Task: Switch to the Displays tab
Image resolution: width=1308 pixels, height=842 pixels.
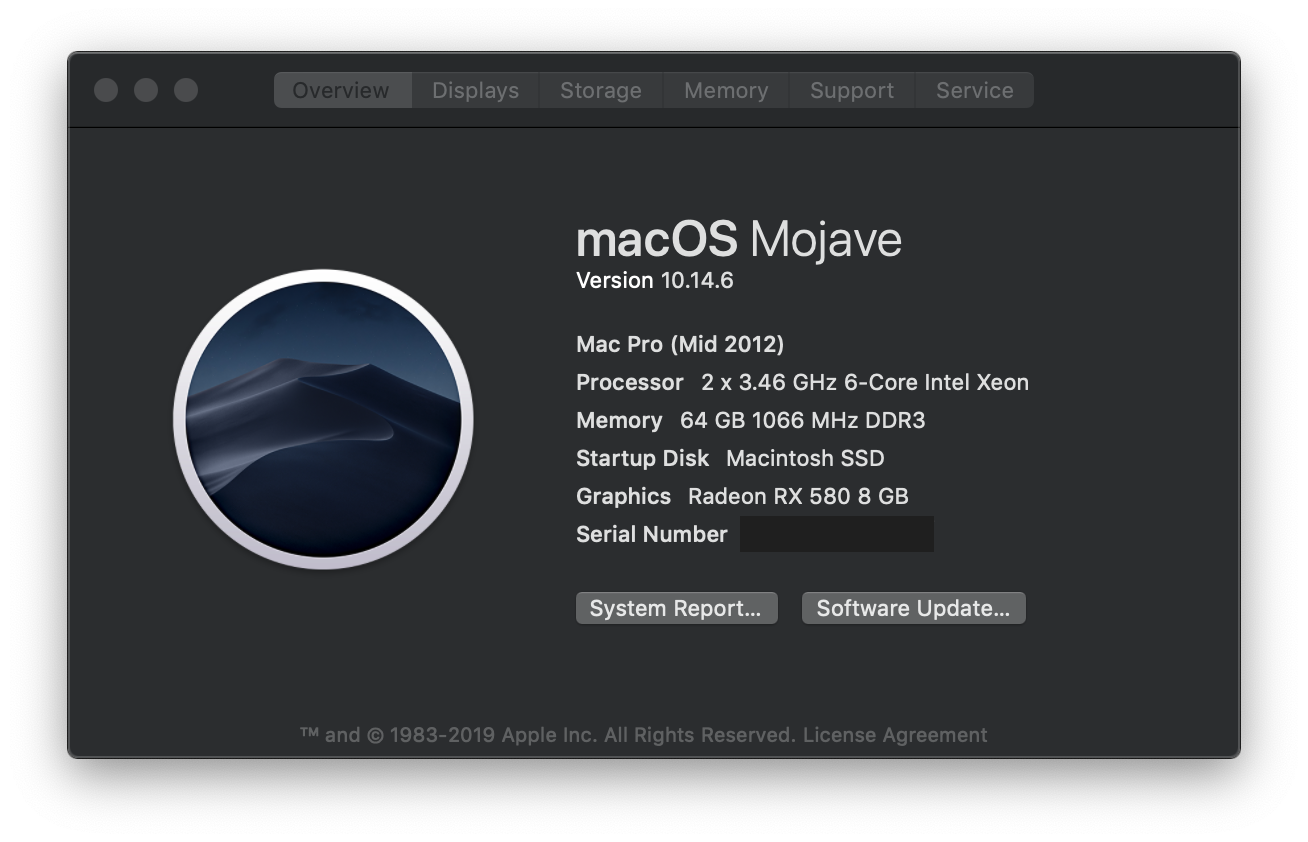Action: coord(475,90)
